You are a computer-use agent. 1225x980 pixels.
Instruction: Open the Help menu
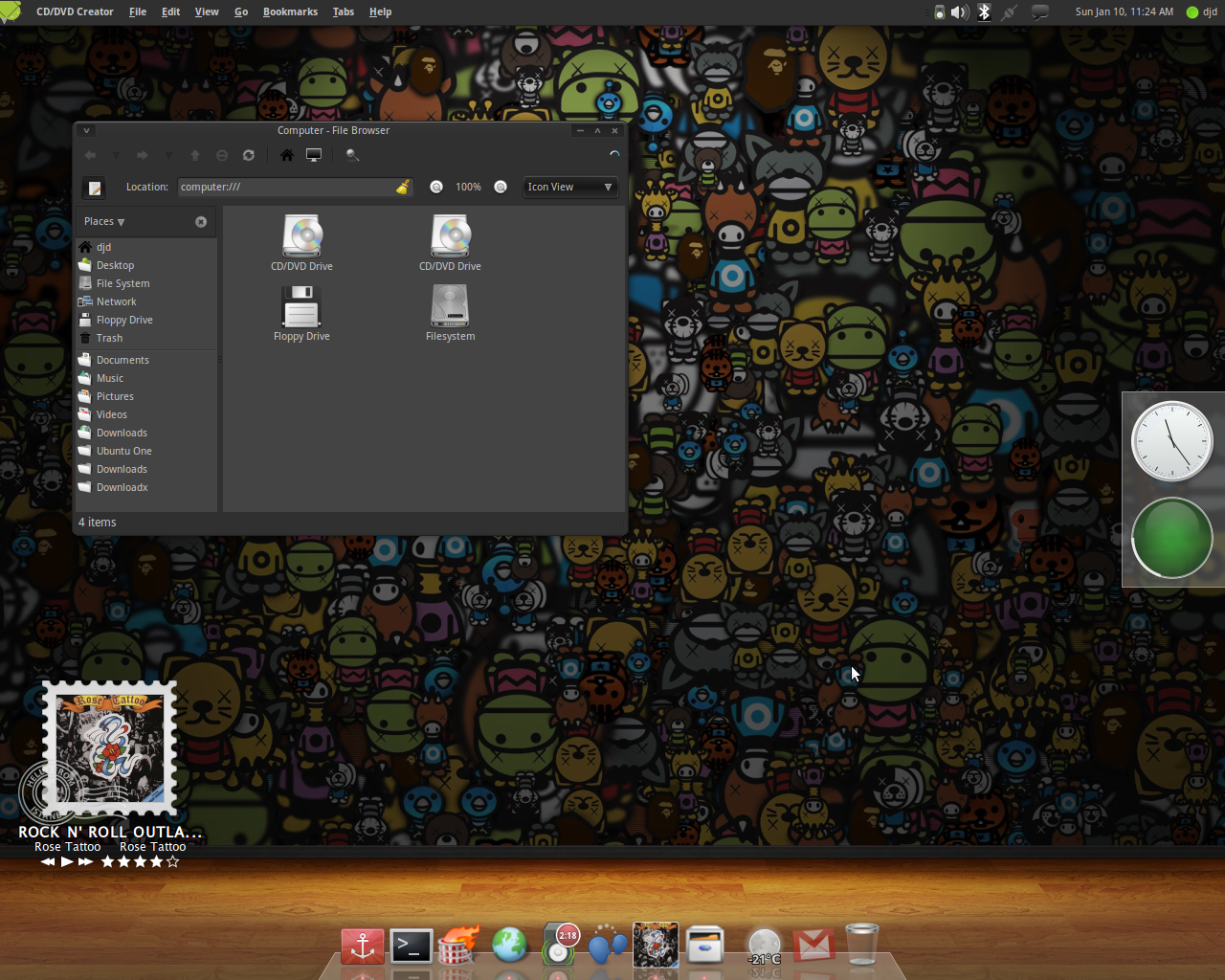(x=380, y=11)
